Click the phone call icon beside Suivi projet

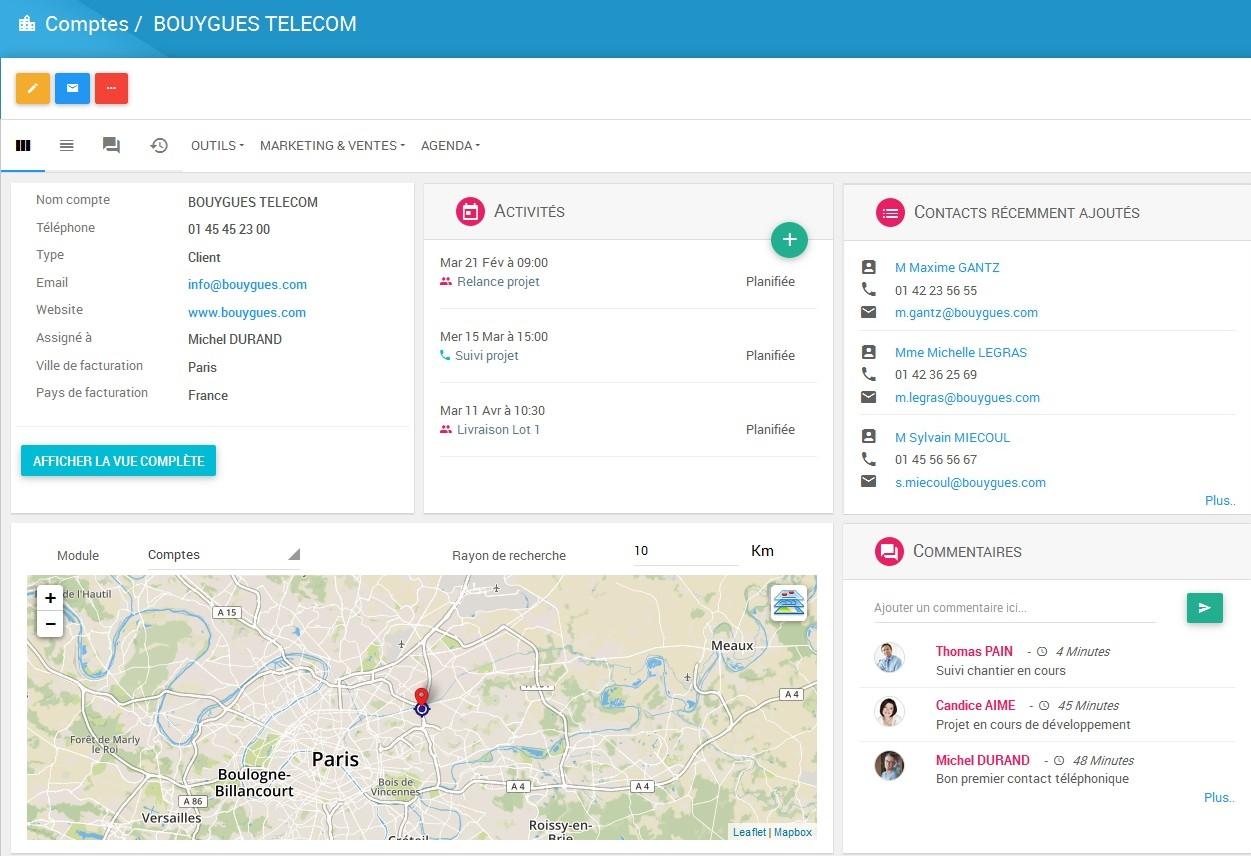pyautogui.click(x=445, y=355)
